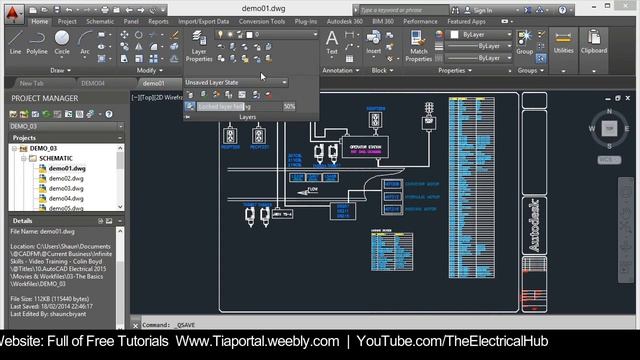Open the Unsaved Layer State dropdown

coord(236,82)
